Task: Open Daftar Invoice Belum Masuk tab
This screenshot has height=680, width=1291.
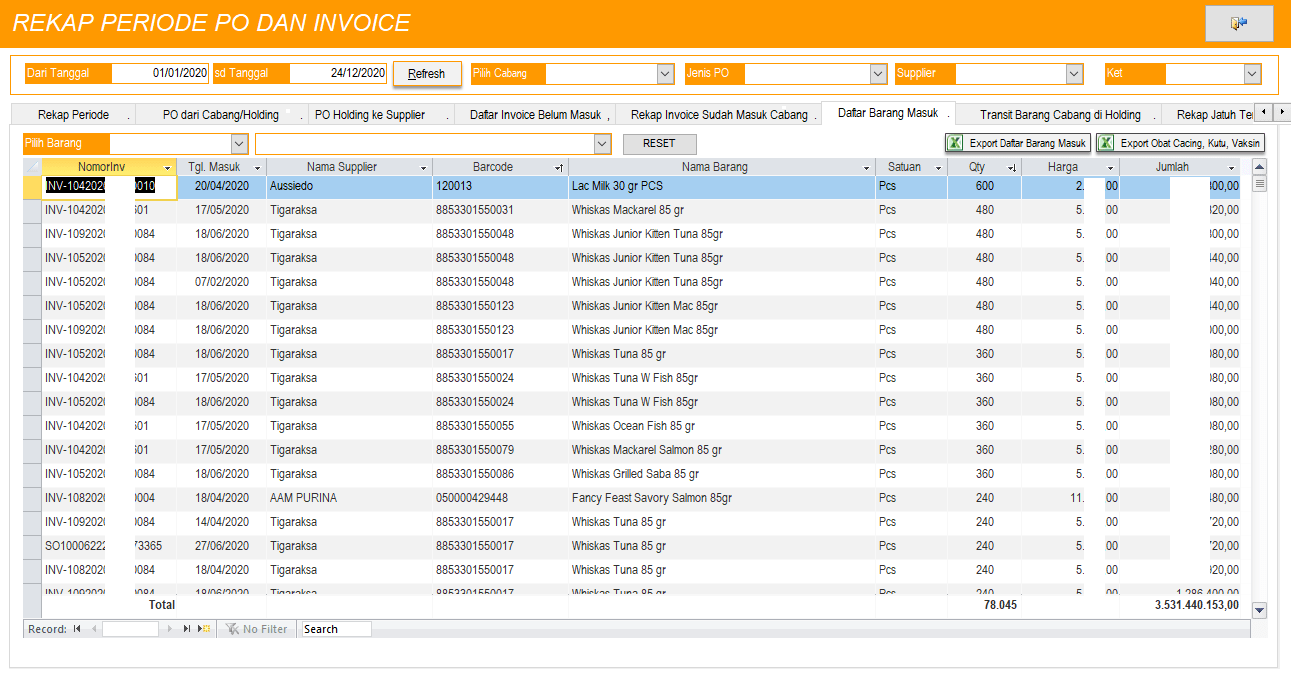Action: [x=535, y=115]
